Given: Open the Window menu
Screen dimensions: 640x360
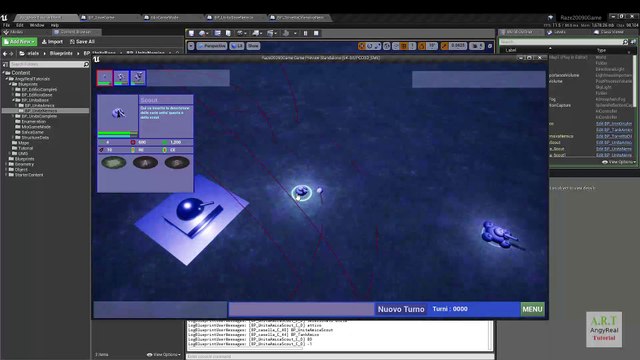Looking at the screenshot, I should pyautogui.click(x=37, y=25).
